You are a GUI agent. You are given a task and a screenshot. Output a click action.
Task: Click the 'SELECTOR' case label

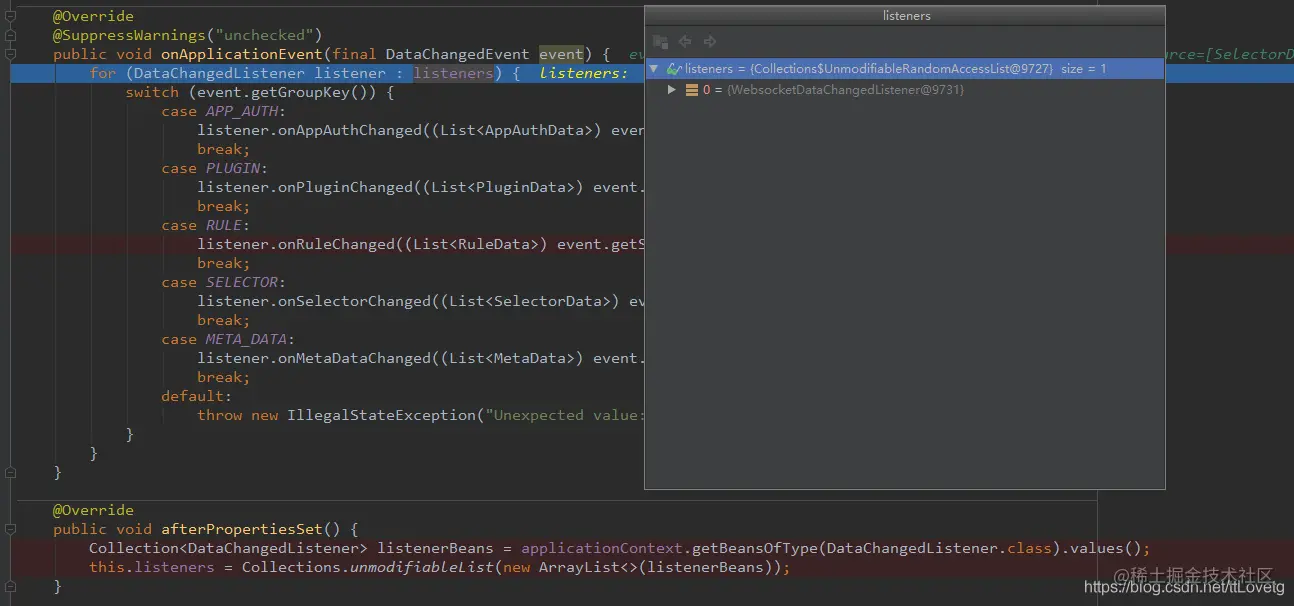point(242,282)
